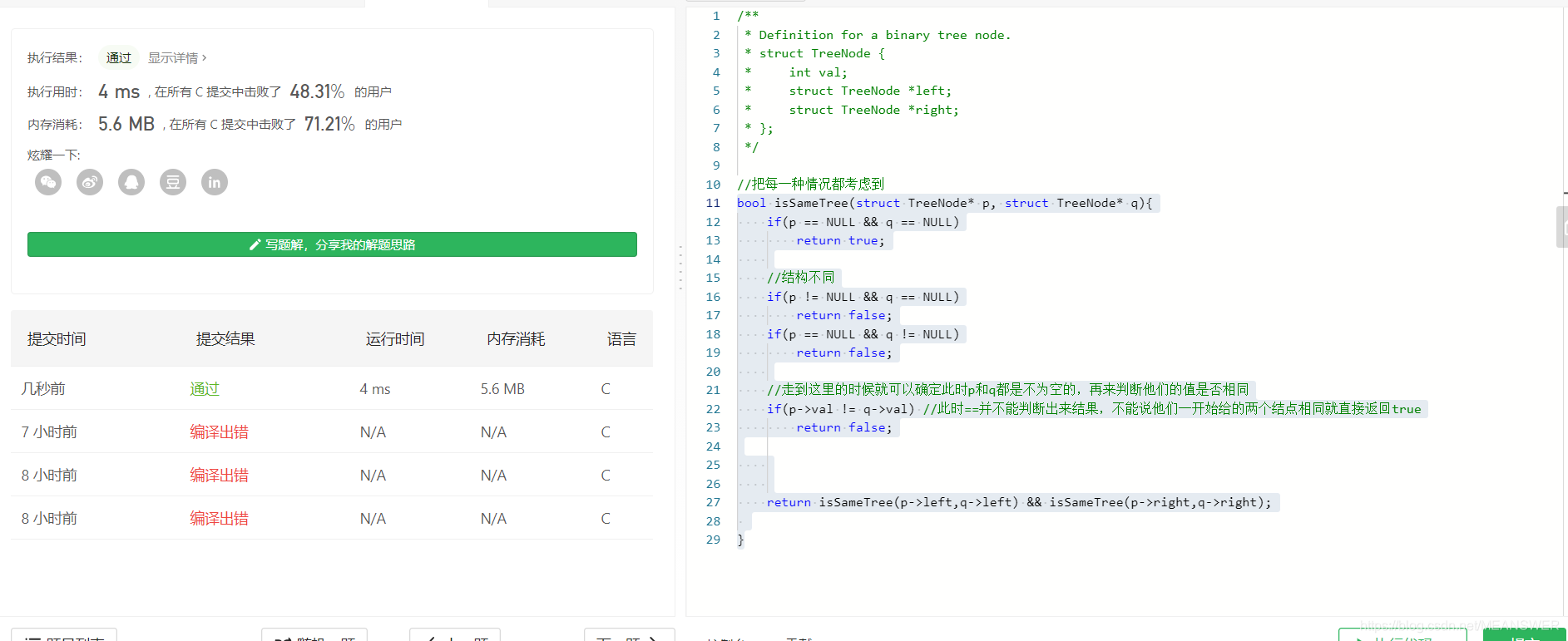The width and height of the screenshot is (1568, 641).
Task: Share the result via the WeChat icon
Action: tap(48, 182)
